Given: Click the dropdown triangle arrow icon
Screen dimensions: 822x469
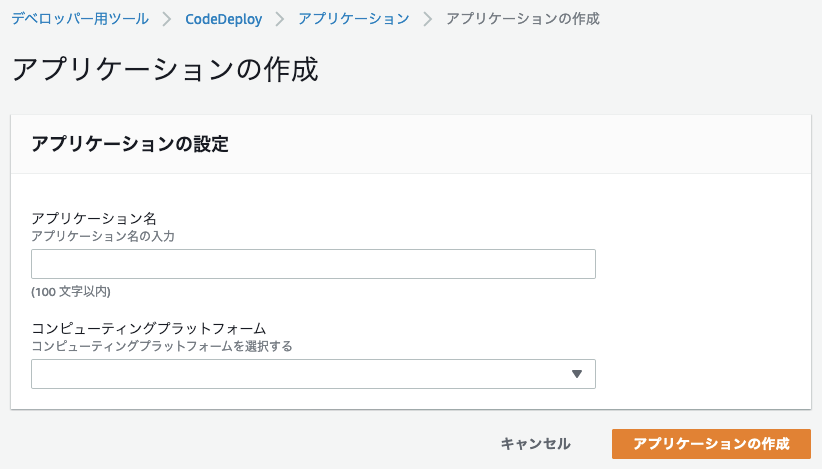Looking at the screenshot, I should 577,374.
